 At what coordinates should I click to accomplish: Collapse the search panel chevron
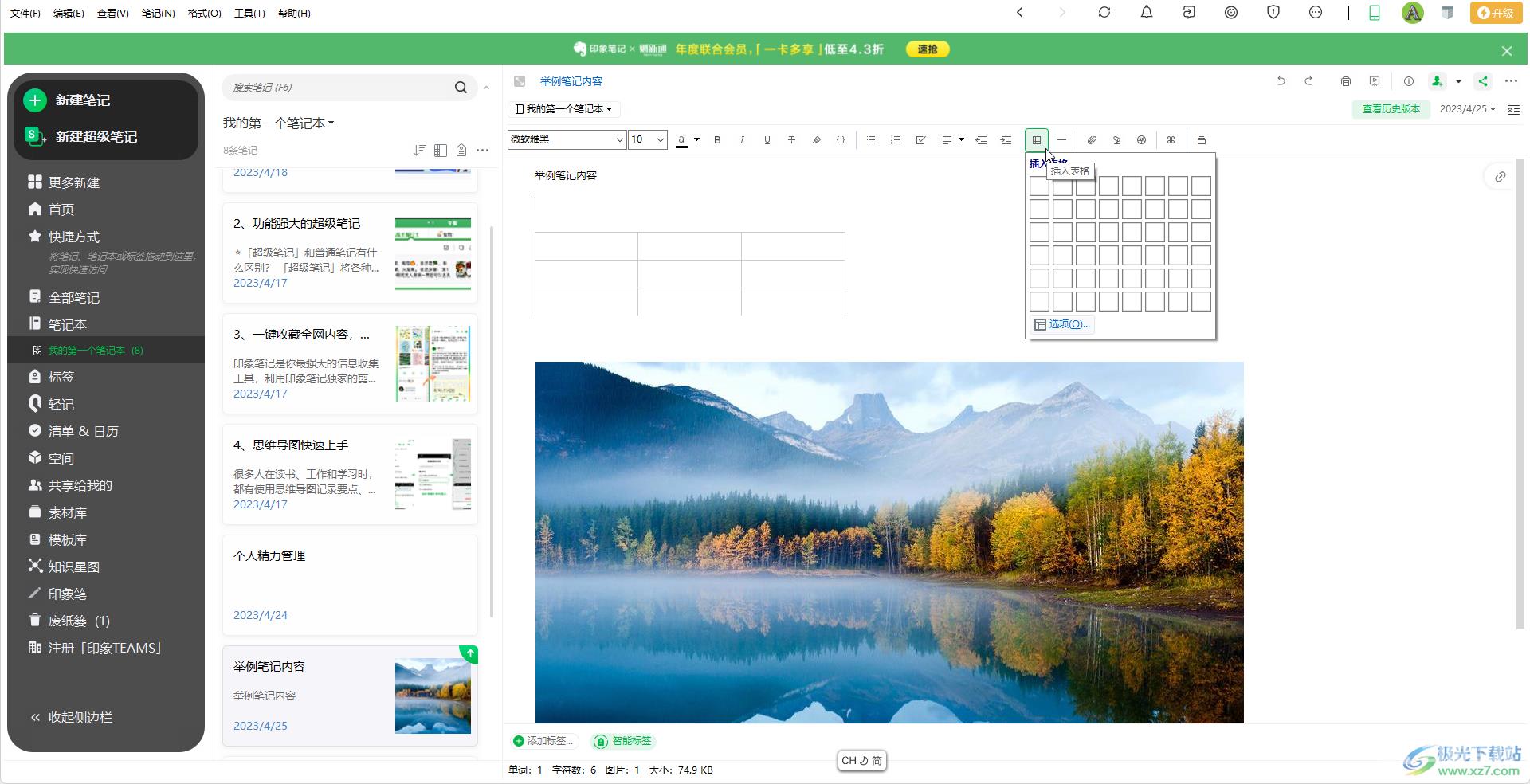[486, 88]
